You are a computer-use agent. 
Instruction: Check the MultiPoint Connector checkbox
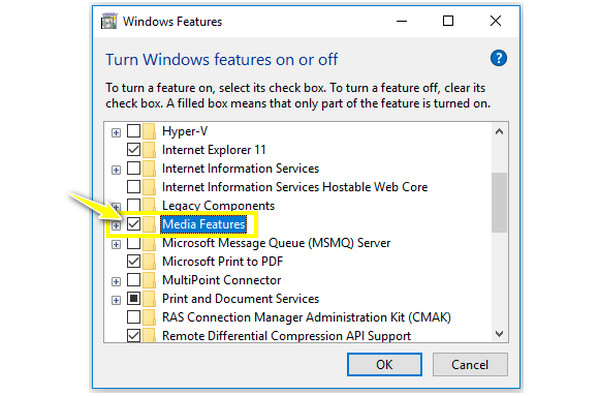[x=134, y=280]
